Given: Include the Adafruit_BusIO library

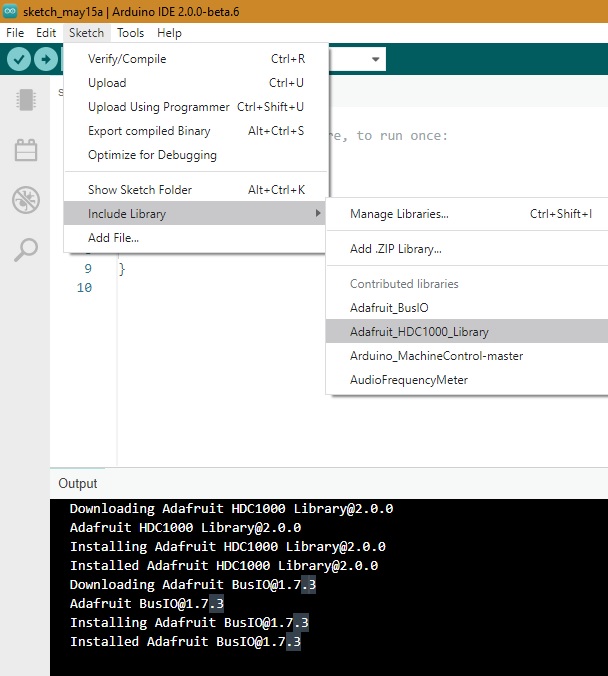Looking at the screenshot, I should (467, 308).
